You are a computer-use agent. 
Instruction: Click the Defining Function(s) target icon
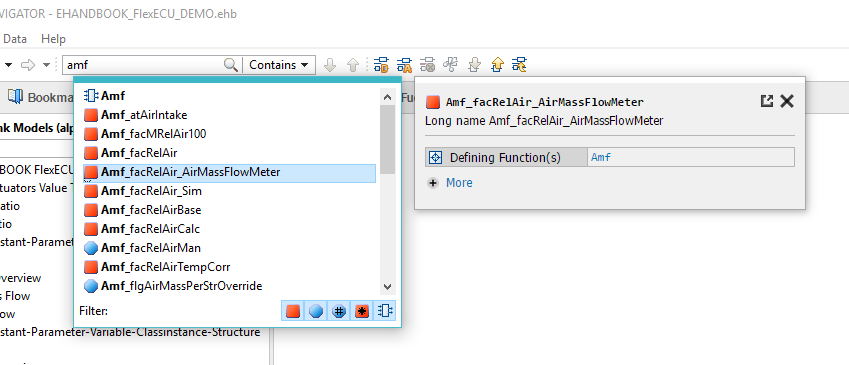(435, 158)
